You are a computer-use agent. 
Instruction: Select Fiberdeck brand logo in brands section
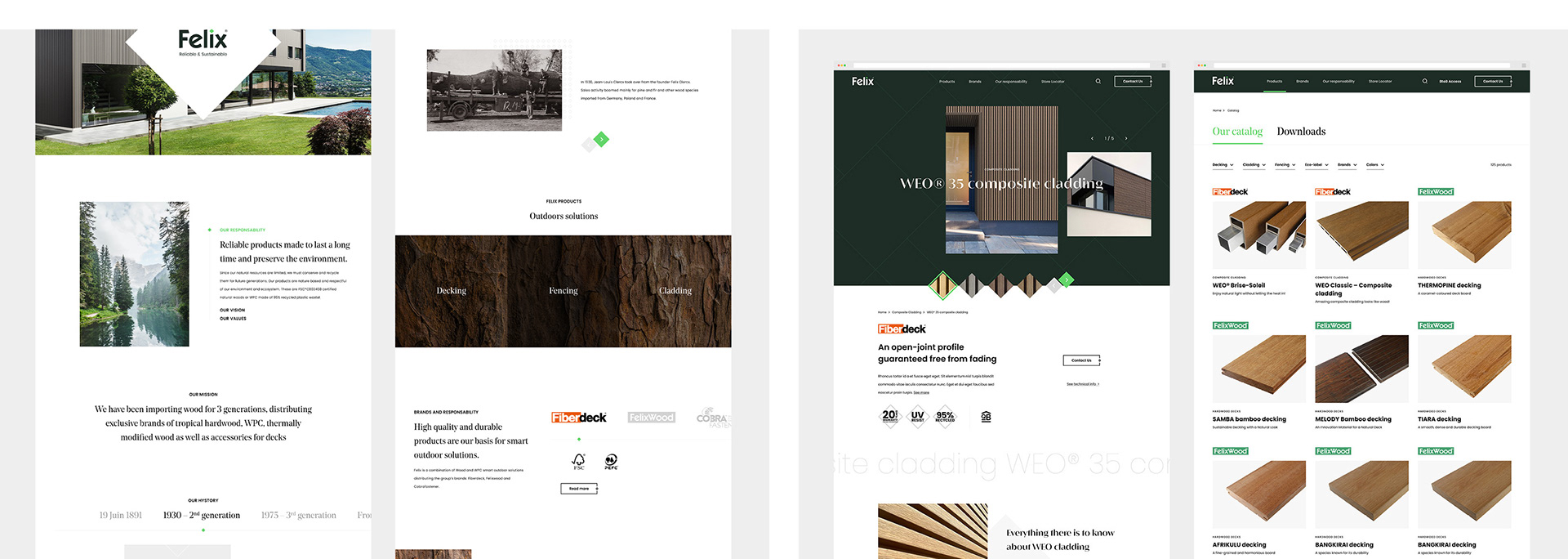[x=578, y=418]
